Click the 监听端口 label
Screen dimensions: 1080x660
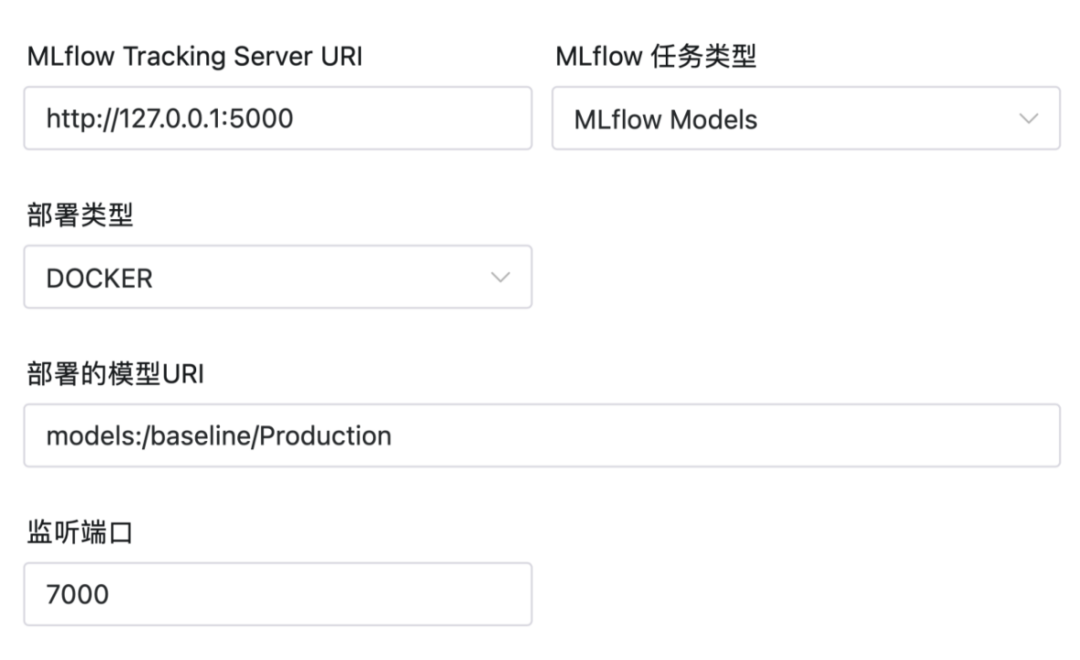coord(80,534)
